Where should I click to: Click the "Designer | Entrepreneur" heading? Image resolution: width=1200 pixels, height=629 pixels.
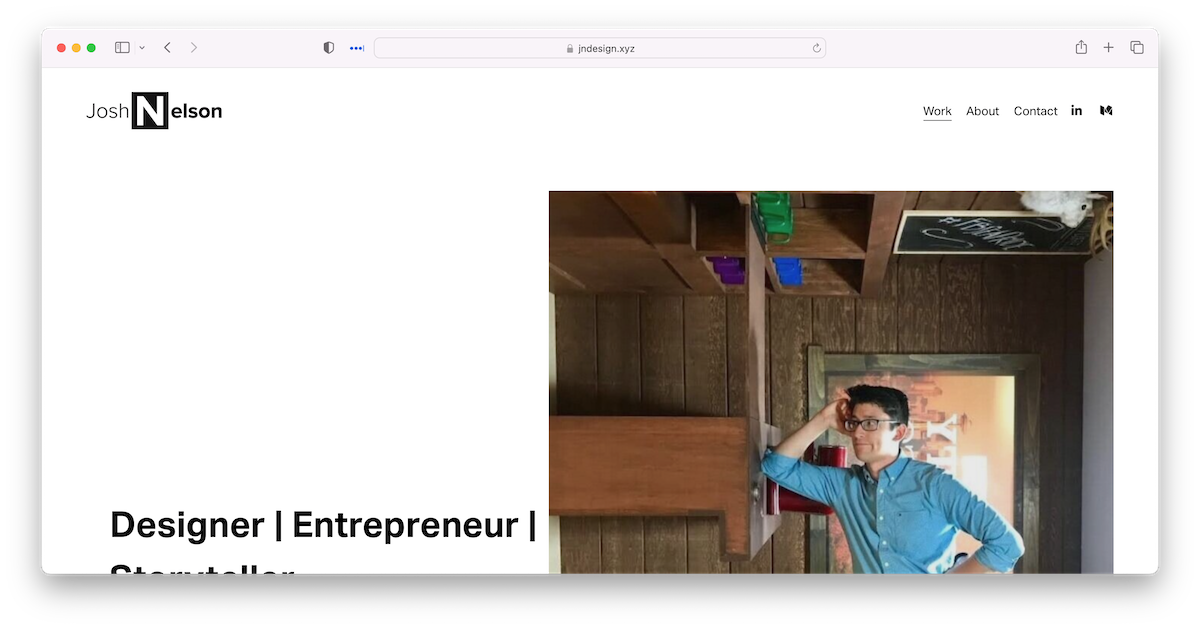click(322, 525)
